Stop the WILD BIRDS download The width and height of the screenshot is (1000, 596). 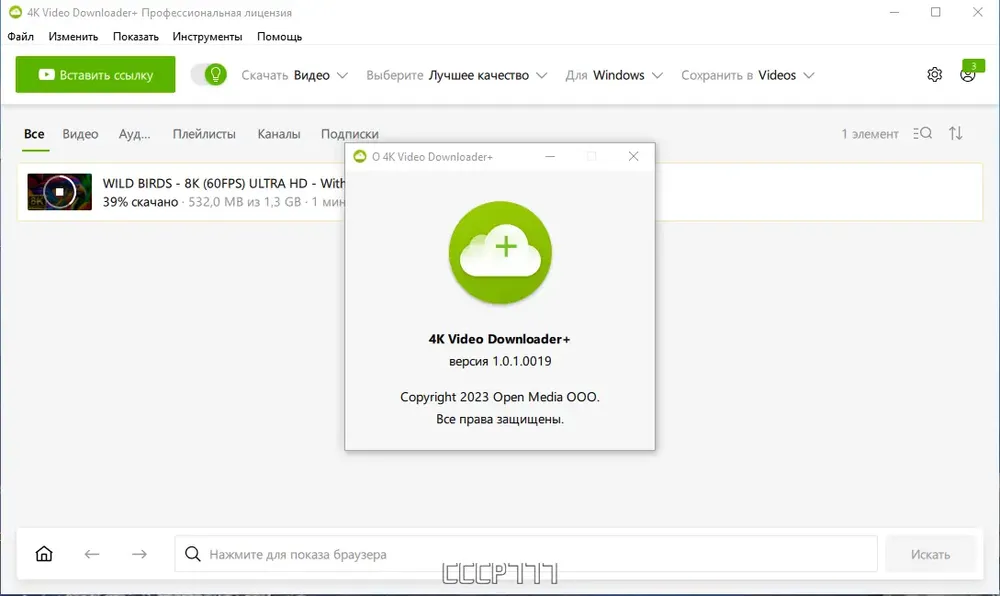coord(59,191)
